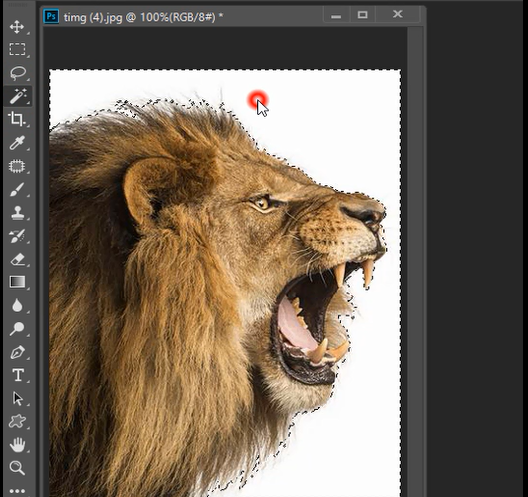Activate the Magic Wand tool
Viewport: 528px width, 497px height.
pos(18,96)
